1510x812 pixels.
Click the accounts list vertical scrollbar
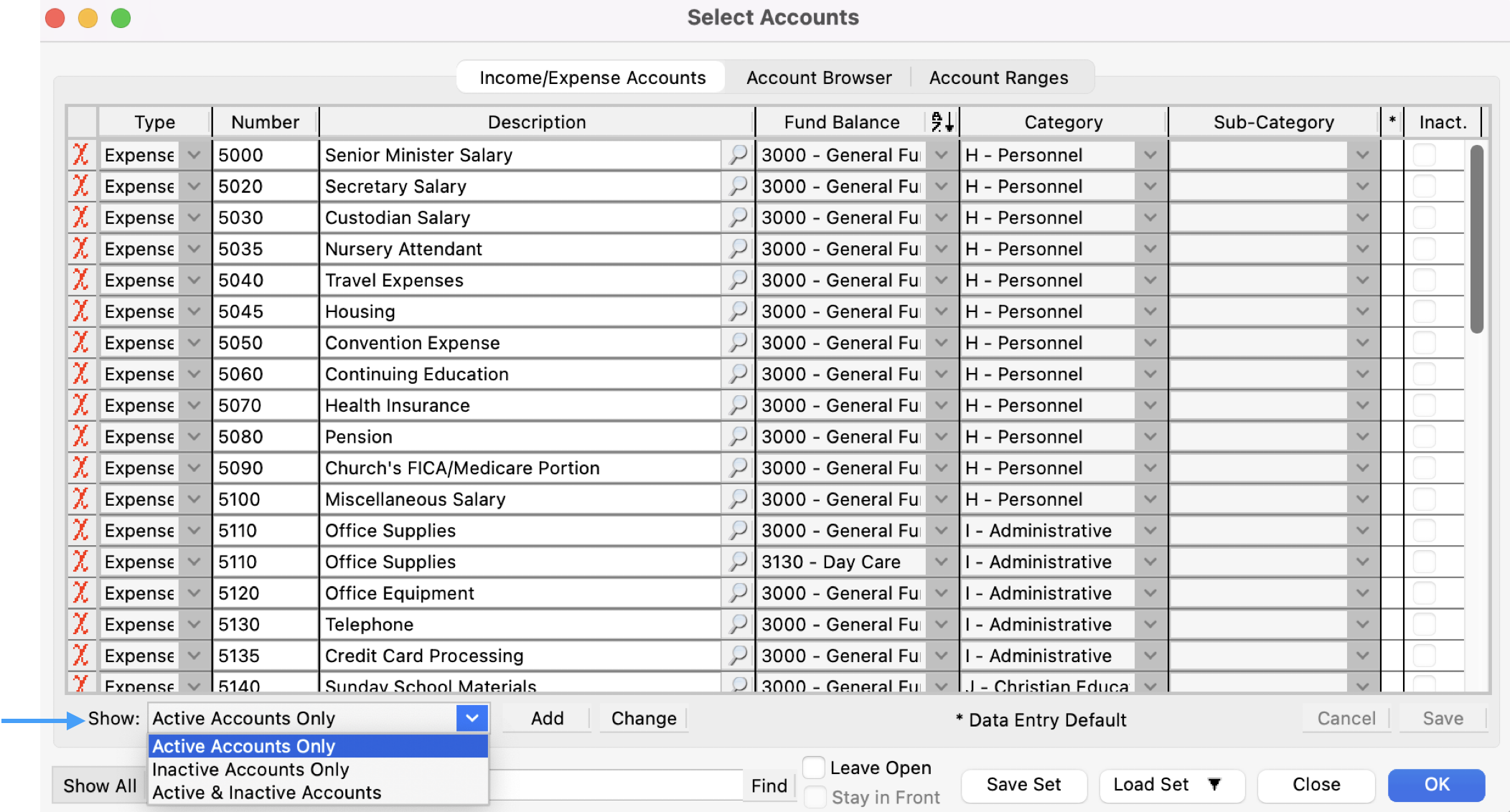[1476, 240]
